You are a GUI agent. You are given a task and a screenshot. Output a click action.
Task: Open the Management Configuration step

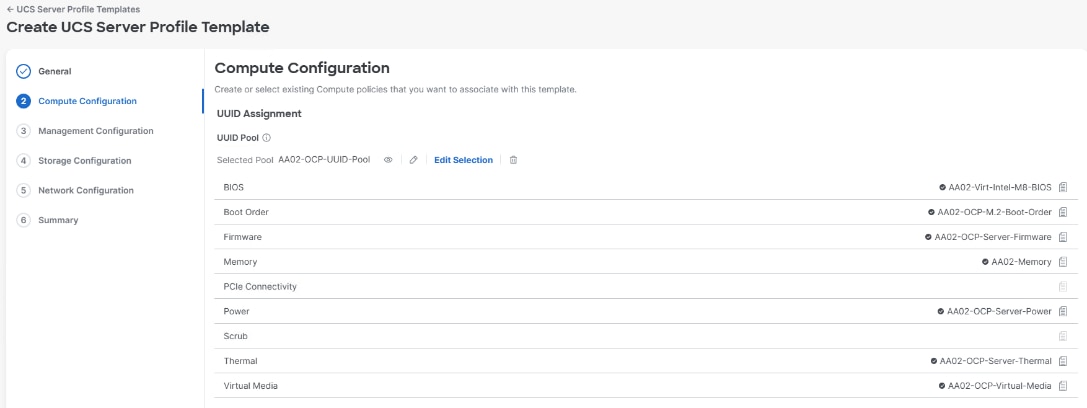[96, 131]
